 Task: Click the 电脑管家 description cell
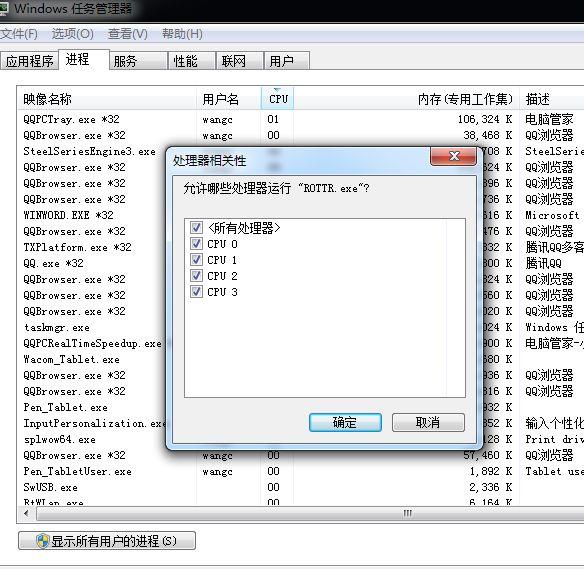click(549, 120)
